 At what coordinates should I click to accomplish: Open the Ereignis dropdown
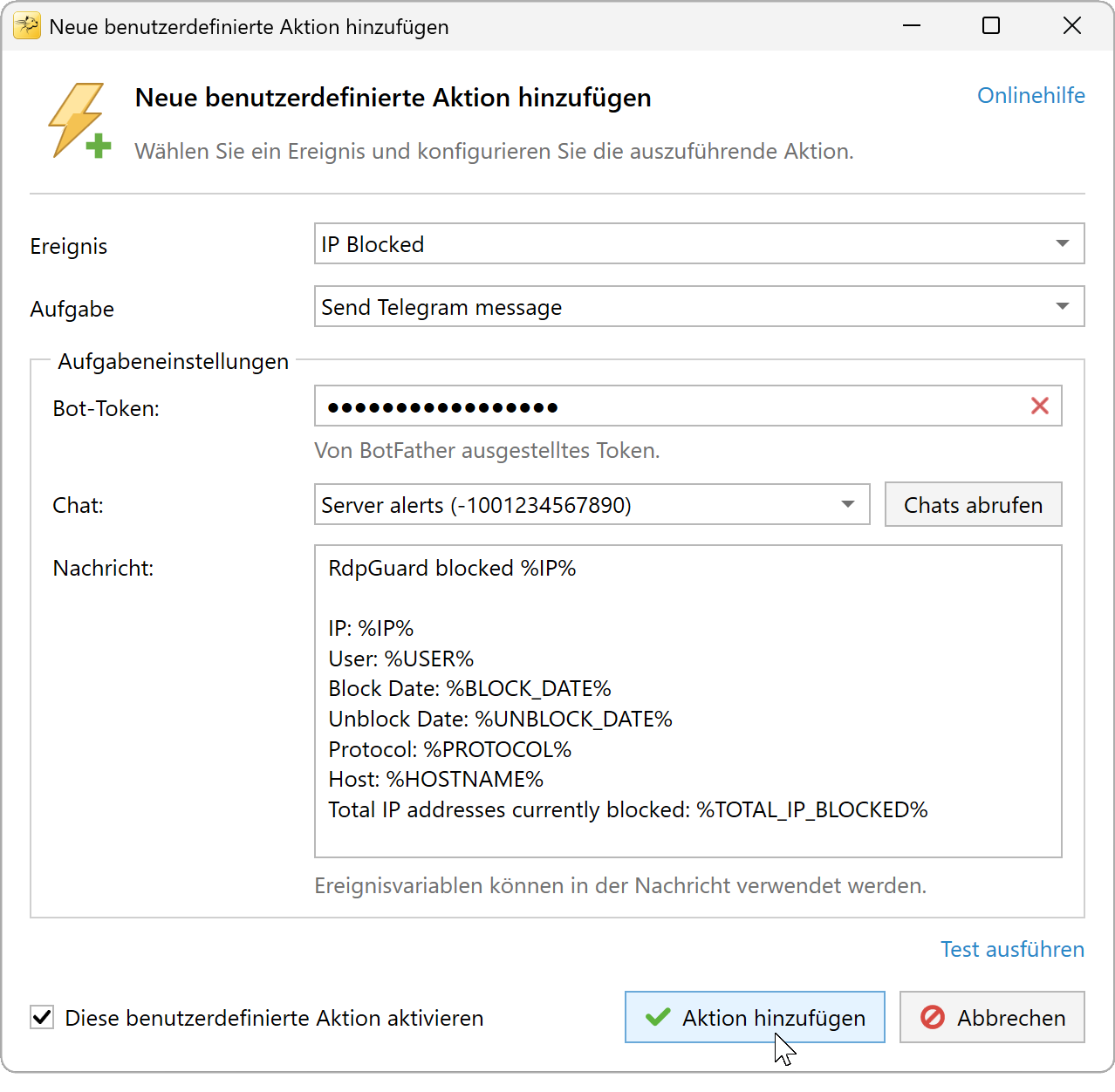click(699, 243)
